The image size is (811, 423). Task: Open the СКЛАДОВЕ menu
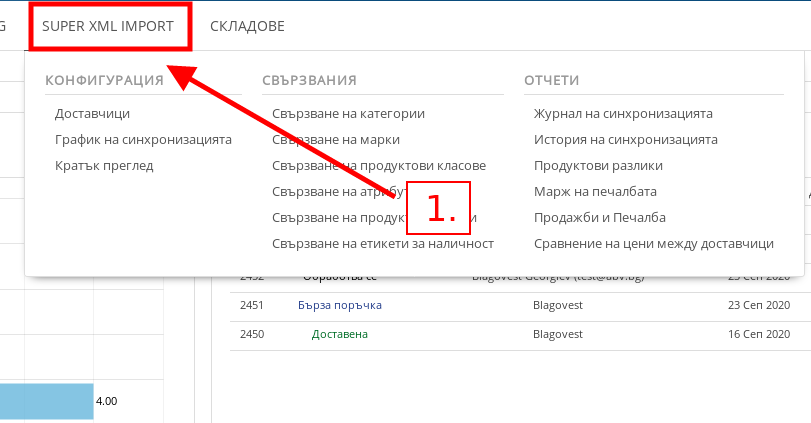(247, 25)
